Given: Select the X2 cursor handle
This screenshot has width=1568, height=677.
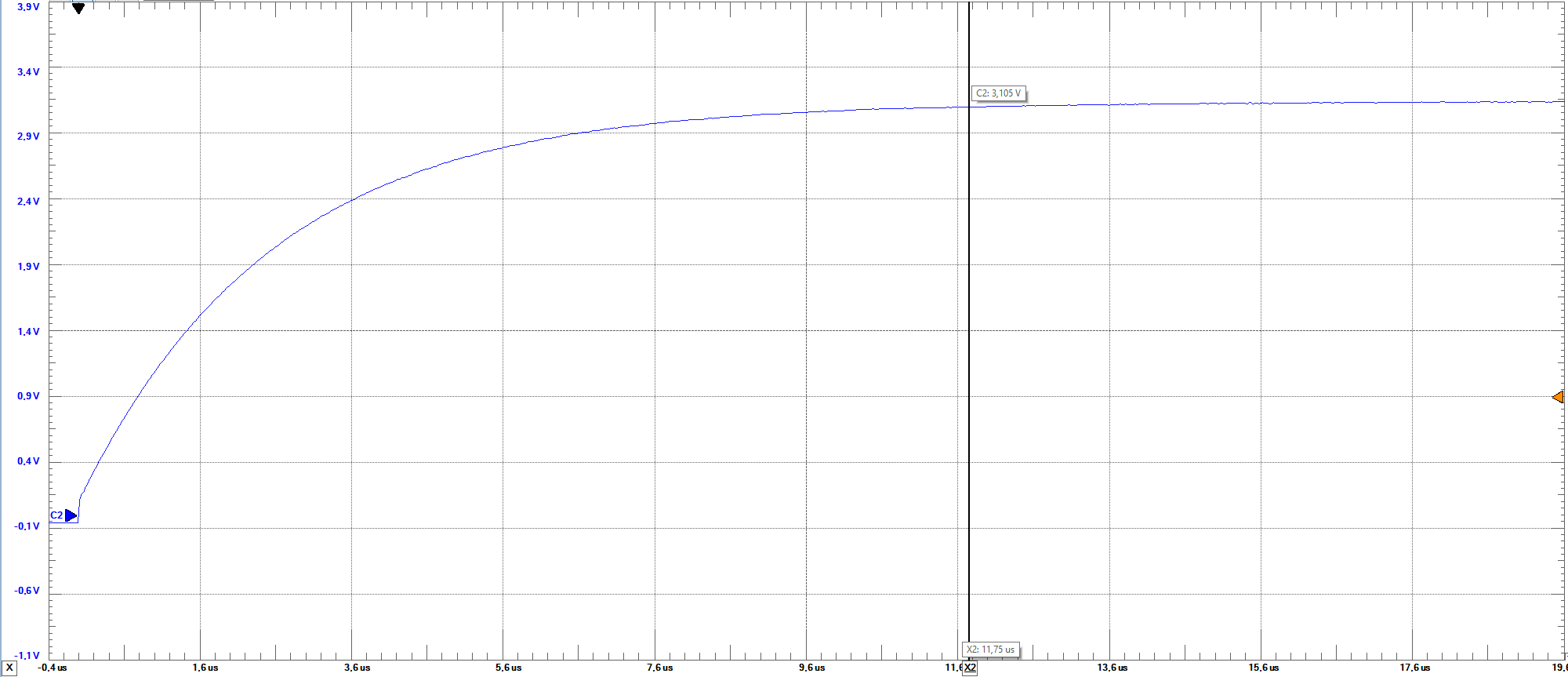Looking at the screenshot, I should 970,668.
